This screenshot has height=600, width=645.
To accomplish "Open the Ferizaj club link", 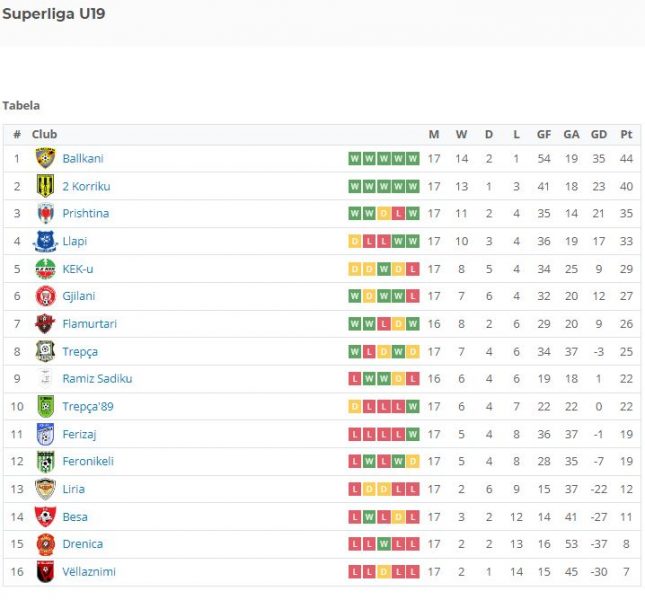I will coord(79,434).
